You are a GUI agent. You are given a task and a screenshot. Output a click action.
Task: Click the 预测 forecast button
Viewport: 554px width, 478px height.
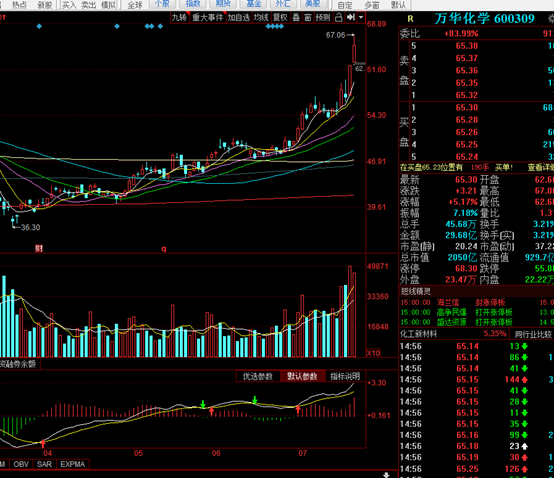click(x=323, y=17)
